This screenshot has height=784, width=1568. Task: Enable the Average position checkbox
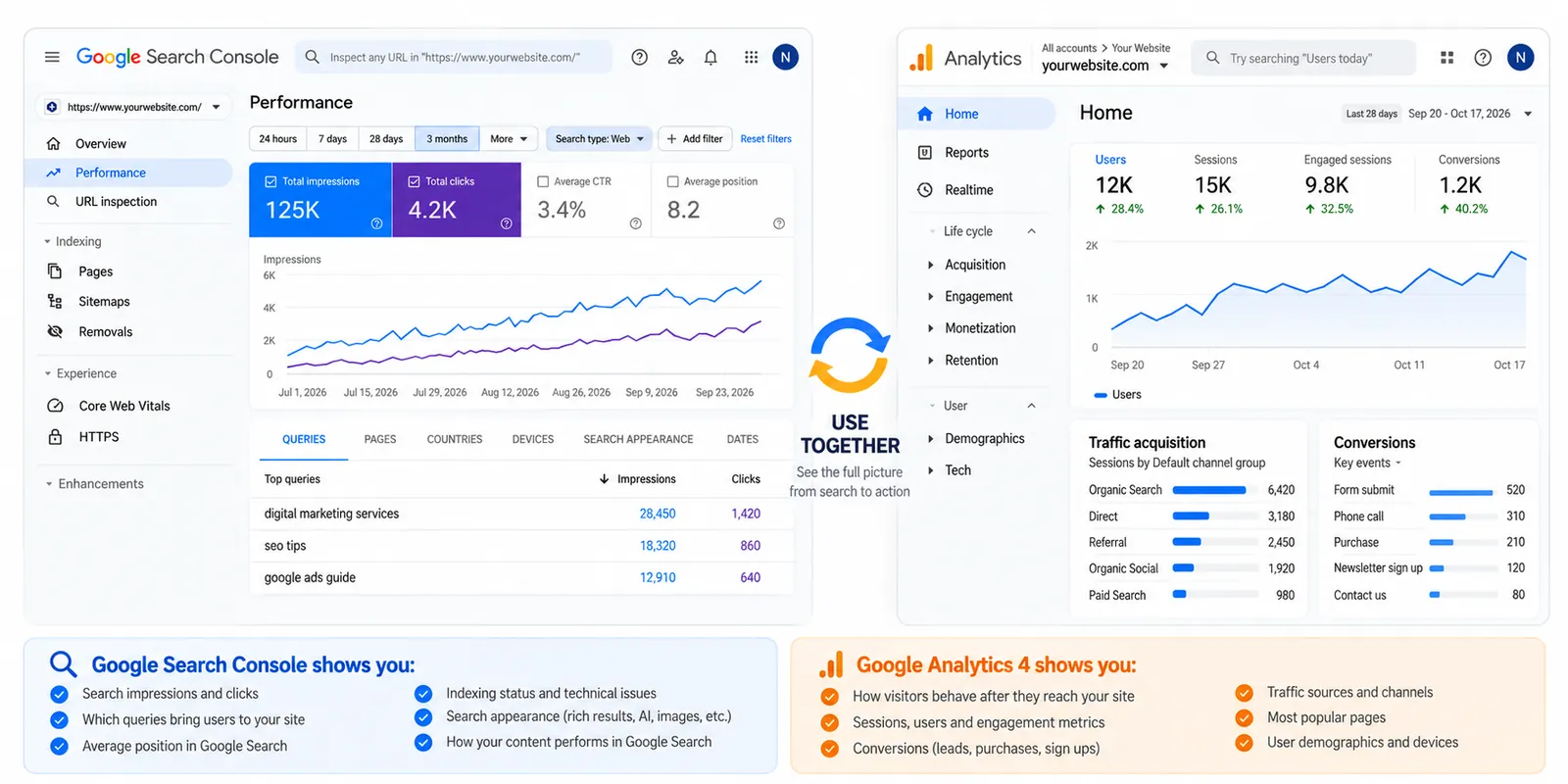coord(672,181)
